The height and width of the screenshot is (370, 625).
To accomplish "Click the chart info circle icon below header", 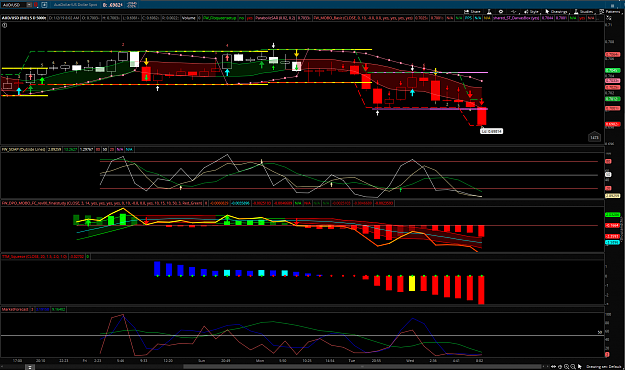I will click(x=4, y=25).
